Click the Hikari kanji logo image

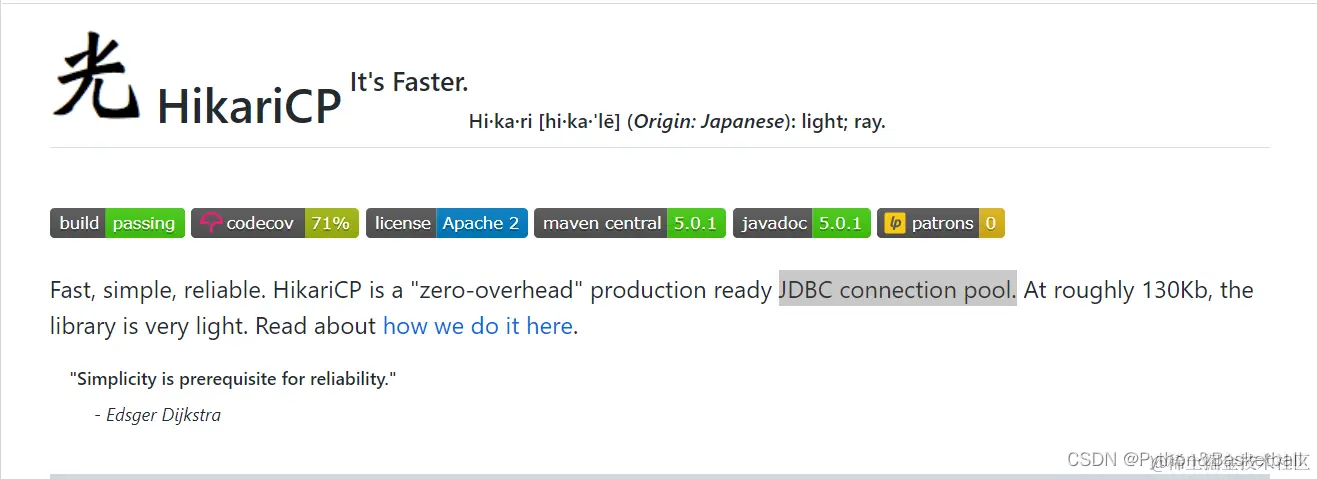click(96, 75)
